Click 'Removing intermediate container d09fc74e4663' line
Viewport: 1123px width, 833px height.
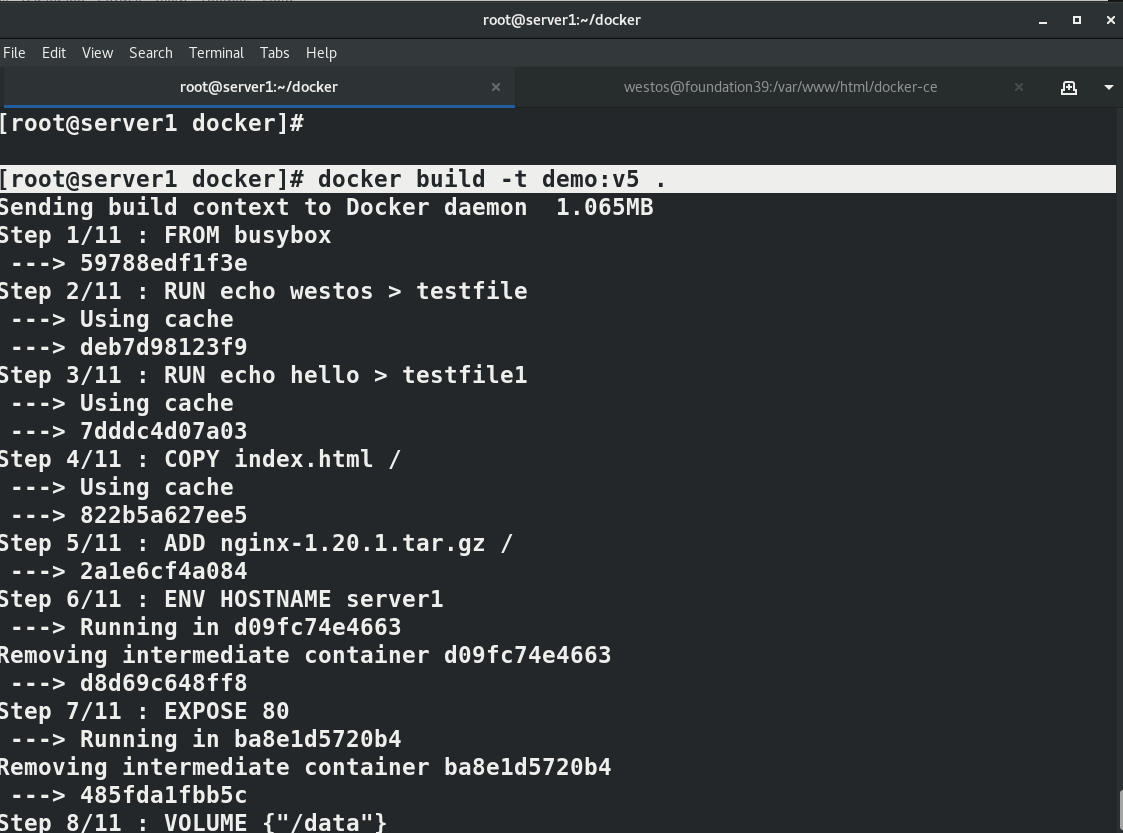305,655
